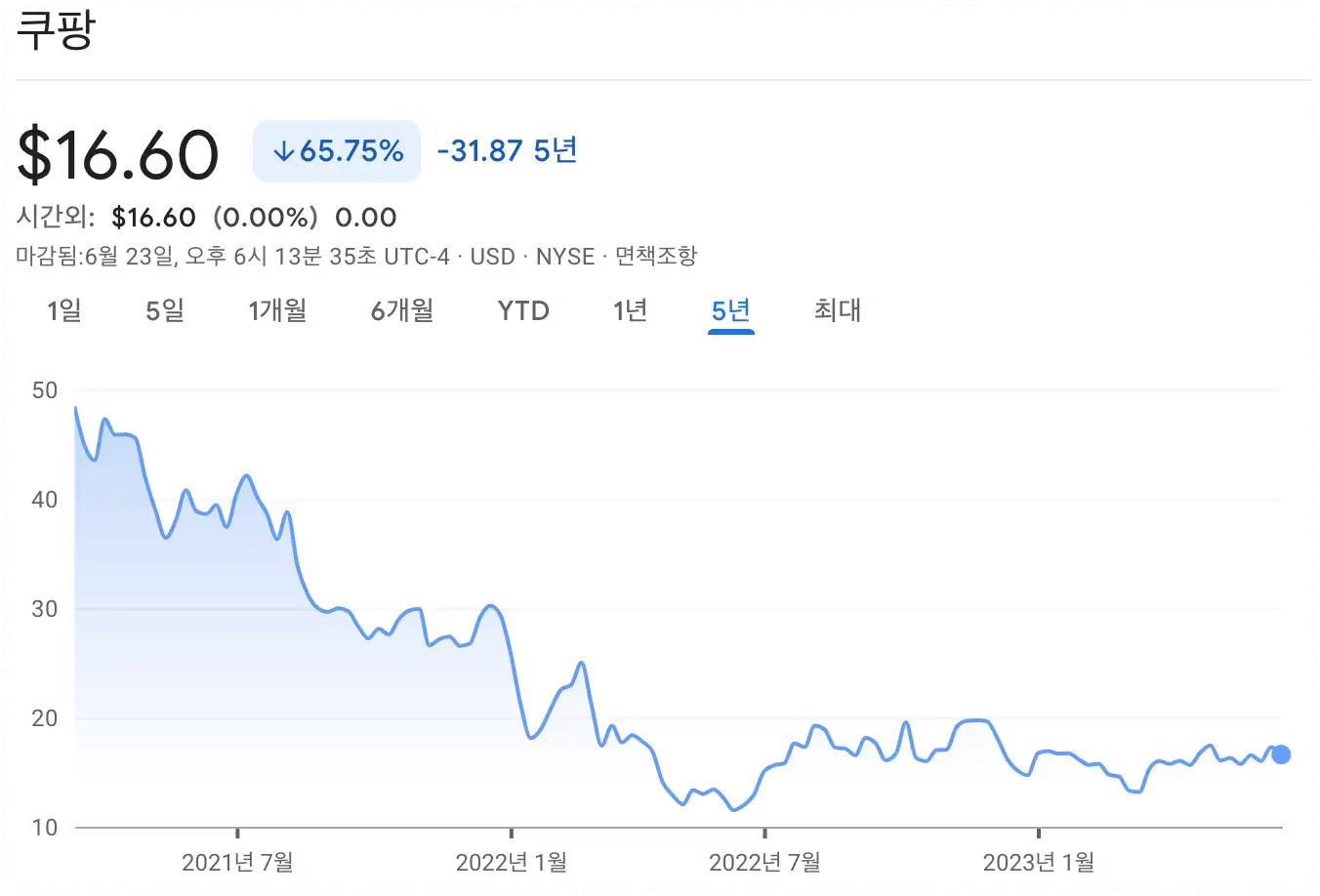1320x896 pixels.
Task: Click the 65.75% down percentage badge
Action: [337, 151]
